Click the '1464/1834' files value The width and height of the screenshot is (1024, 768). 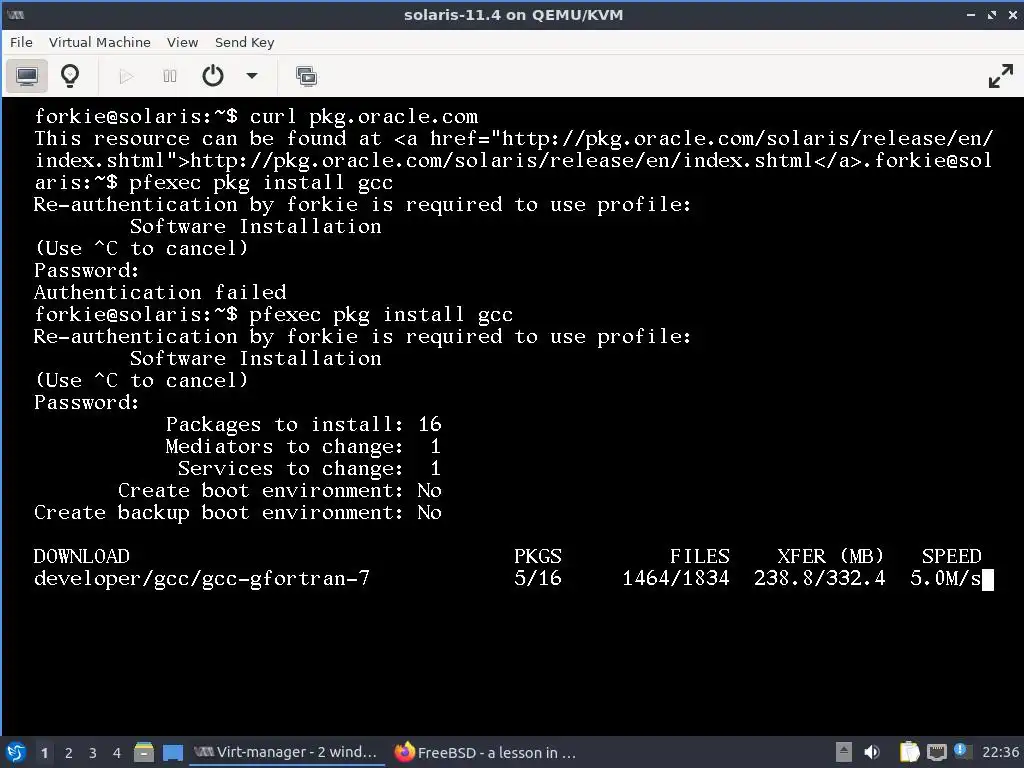675,579
